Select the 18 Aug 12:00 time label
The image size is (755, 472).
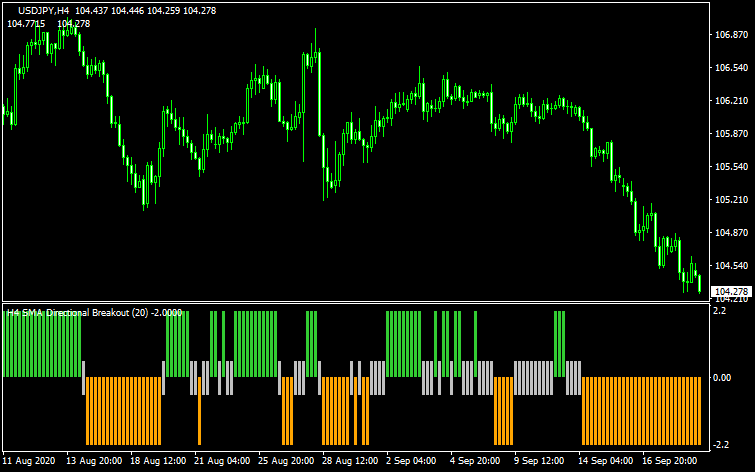[160, 461]
